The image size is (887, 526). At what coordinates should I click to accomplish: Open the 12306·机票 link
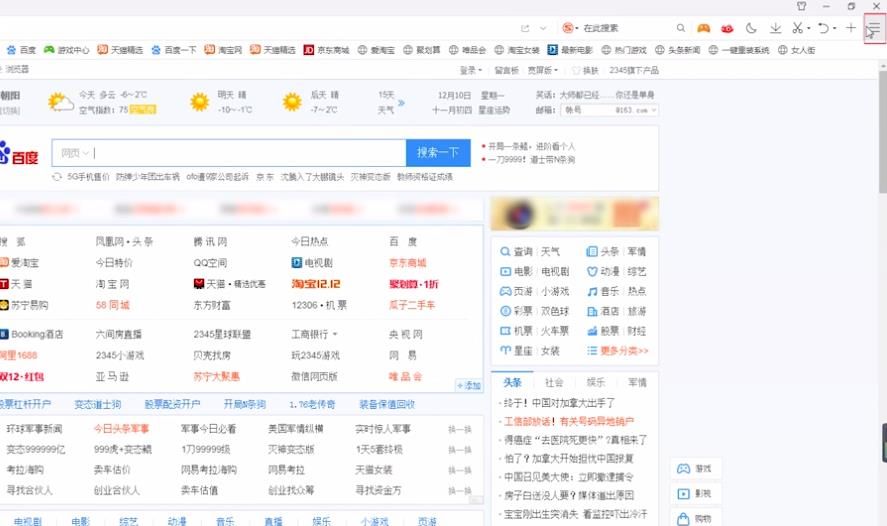319,305
